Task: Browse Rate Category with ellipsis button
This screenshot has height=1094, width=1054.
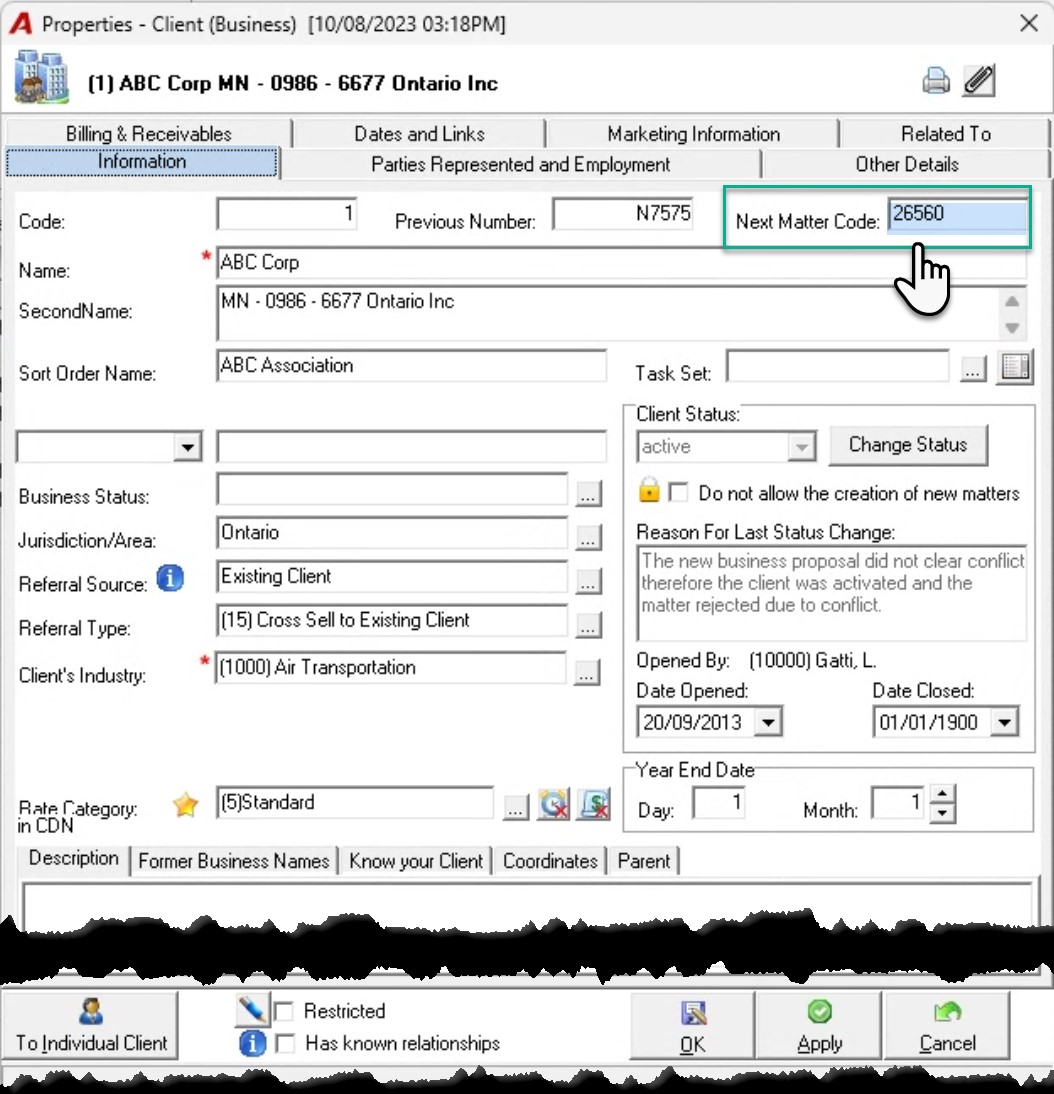Action: pos(515,807)
